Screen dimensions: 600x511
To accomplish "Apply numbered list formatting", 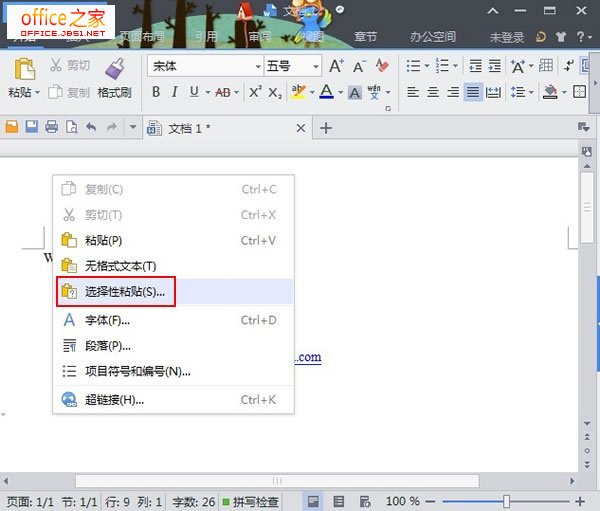I will [x=442, y=66].
